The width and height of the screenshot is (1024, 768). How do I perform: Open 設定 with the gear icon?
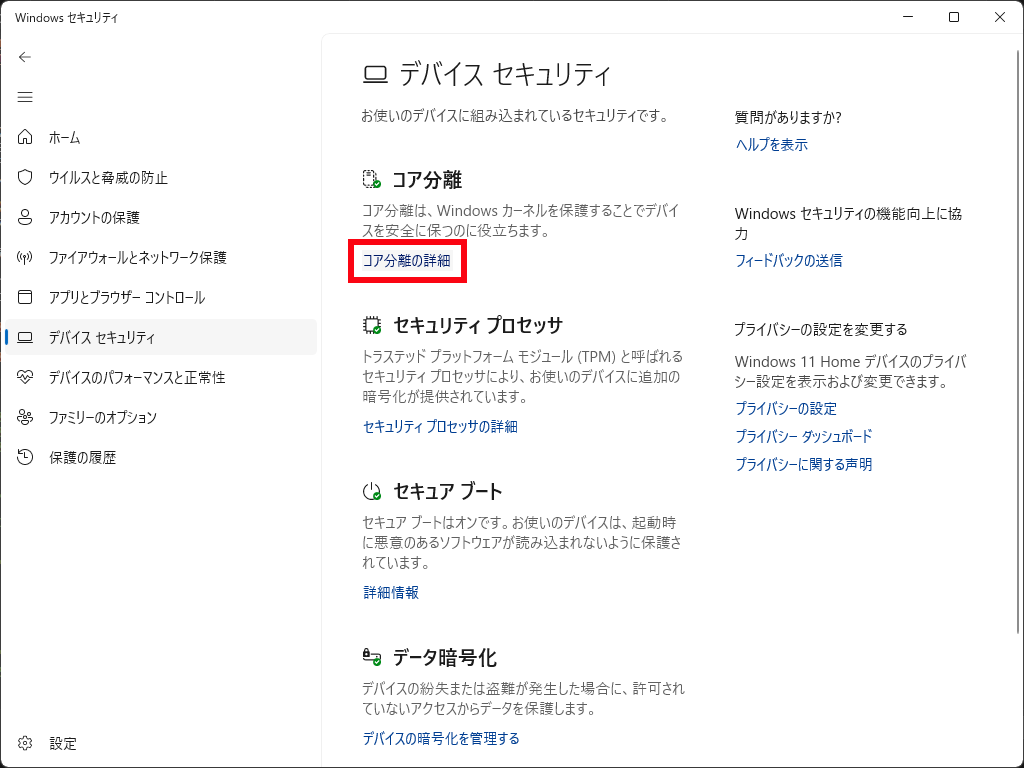(x=26, y=743)
